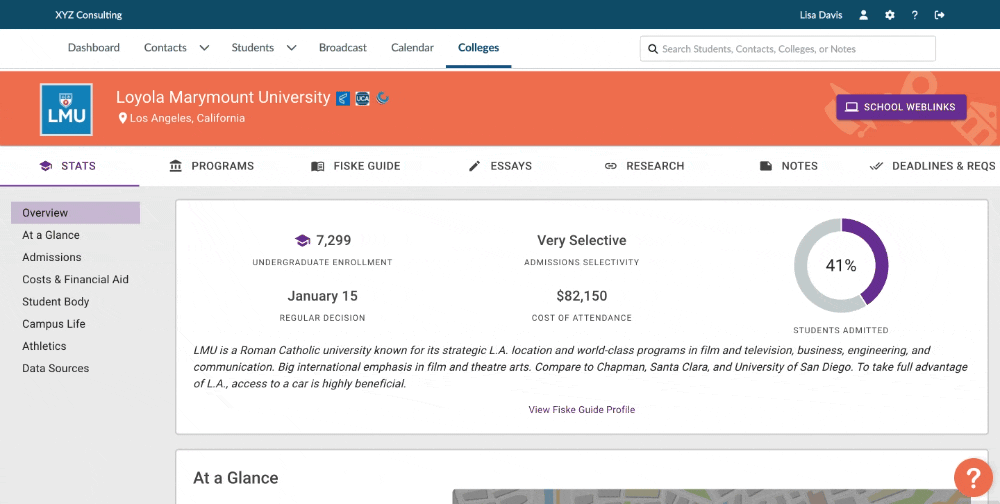This screenshot has height=504, width=1000.
Task: Open the Broadcast nav item
Action: pyautogui.click(x=343, y=48)
